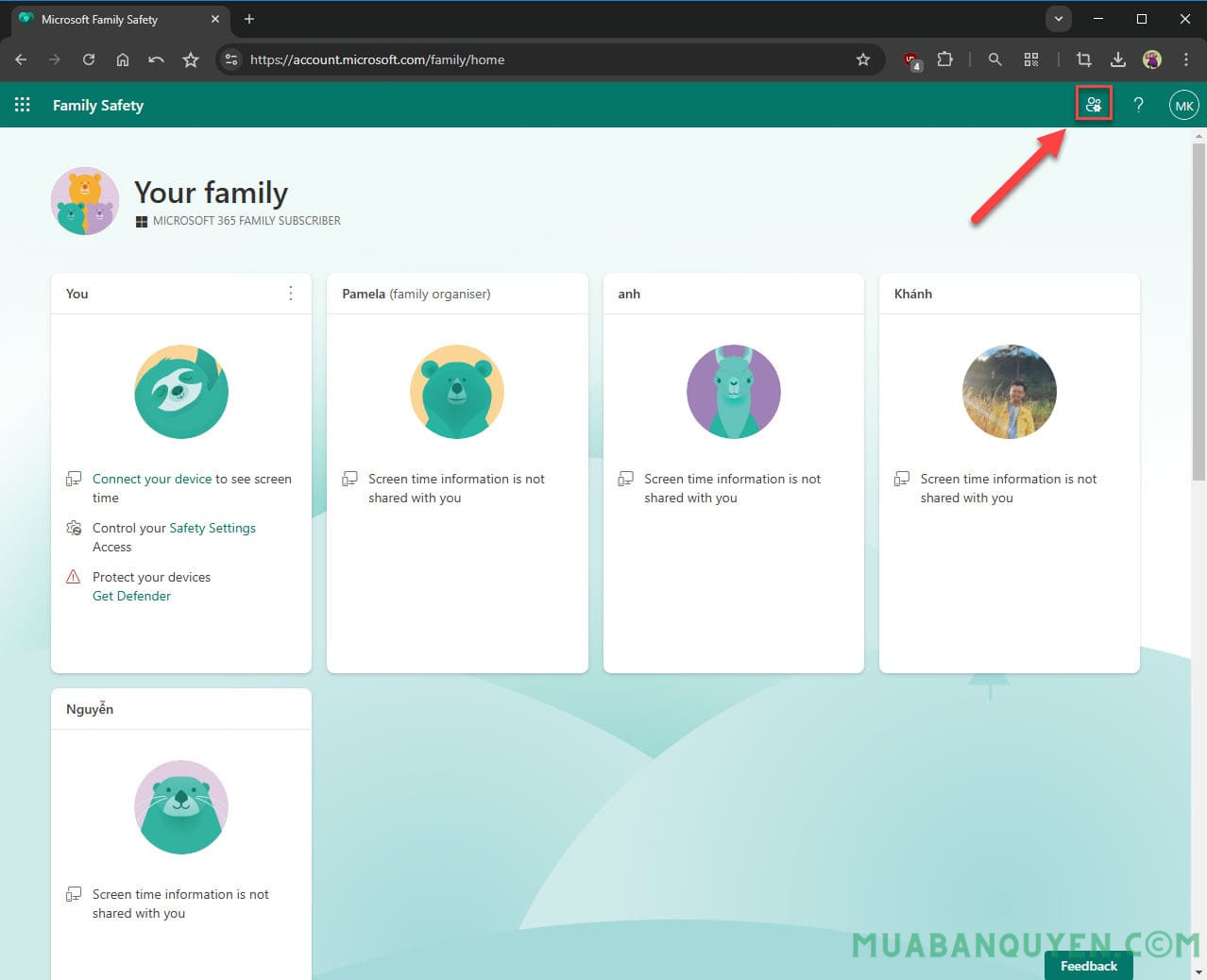This screenshot has width=1207, height=980.
Task: Click the Protect your devices warning icon
Action: [x=74, y=577]
